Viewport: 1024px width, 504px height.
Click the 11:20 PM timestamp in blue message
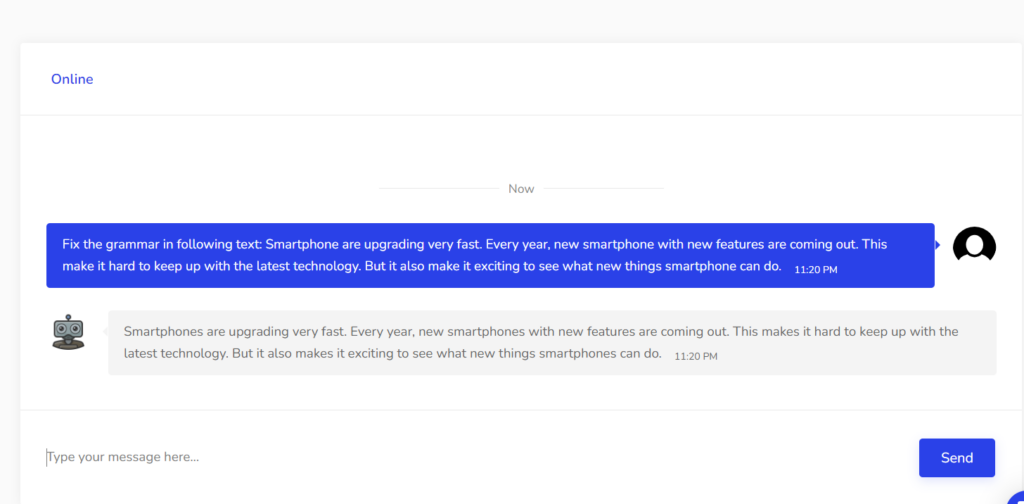pyautogui.click(x=815, y=270)
